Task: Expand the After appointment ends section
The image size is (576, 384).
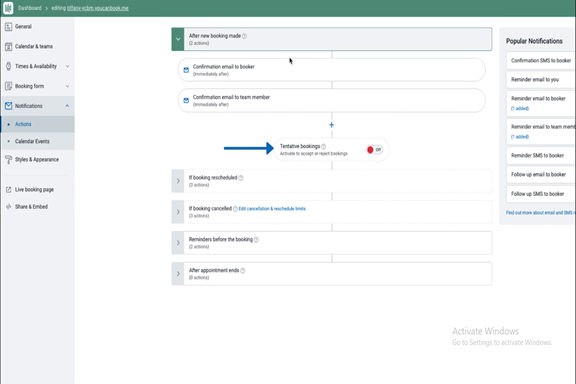Action: coord(178,273)
